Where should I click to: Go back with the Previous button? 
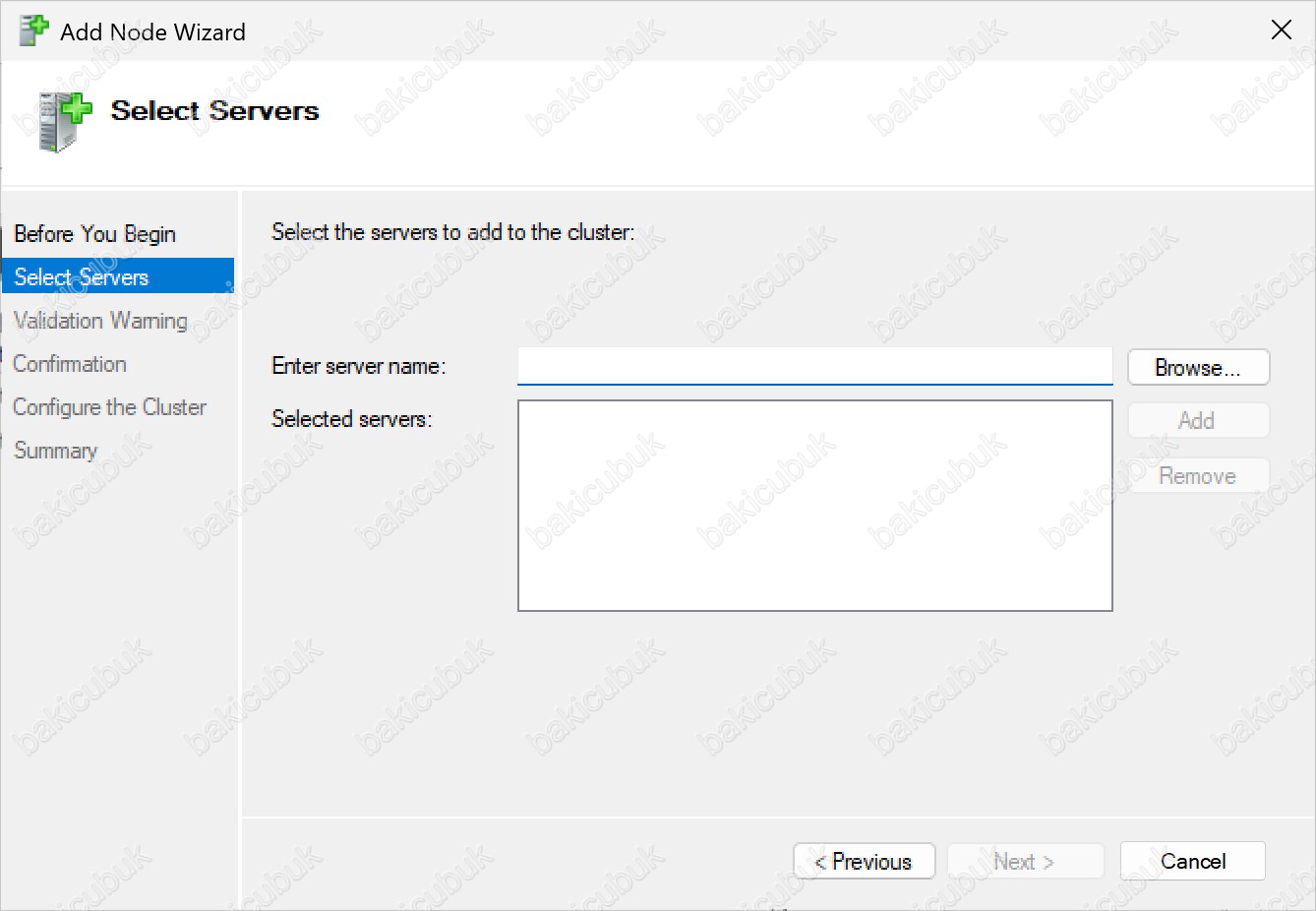864,862
